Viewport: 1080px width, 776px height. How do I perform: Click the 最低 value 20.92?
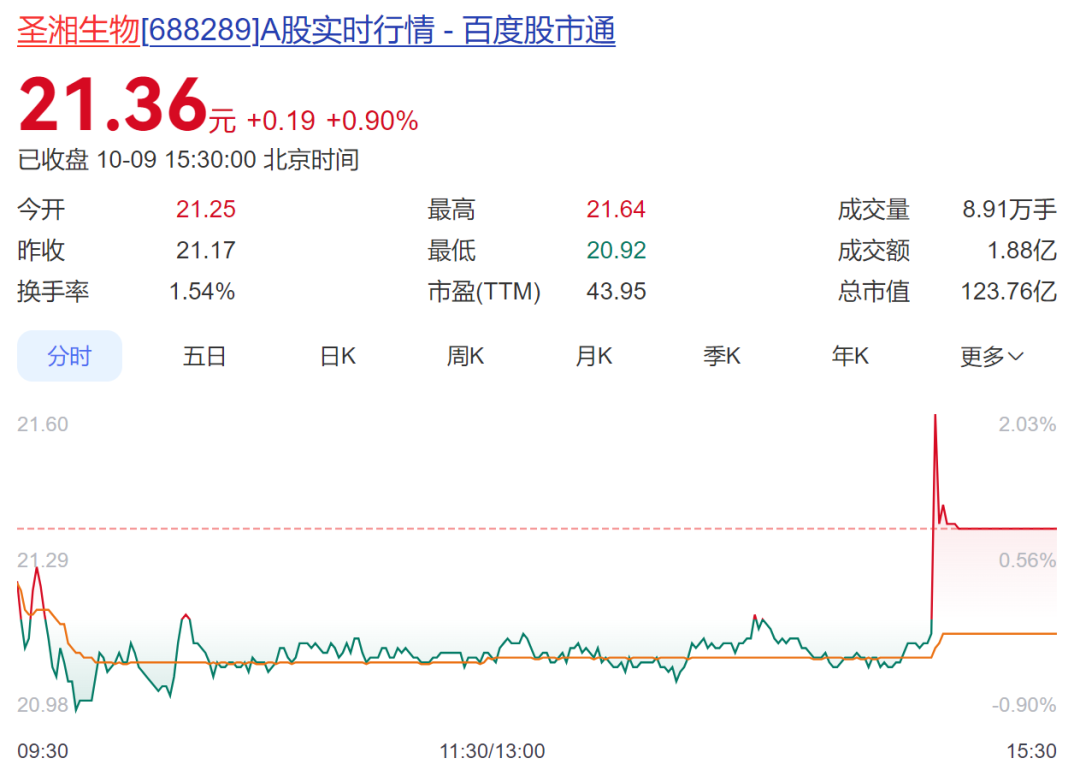click(x=616, y=251)
